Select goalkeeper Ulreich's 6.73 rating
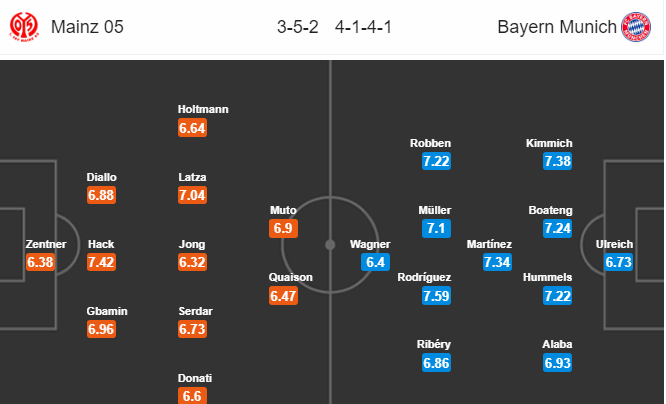666x404 pixels. [620, 262]
